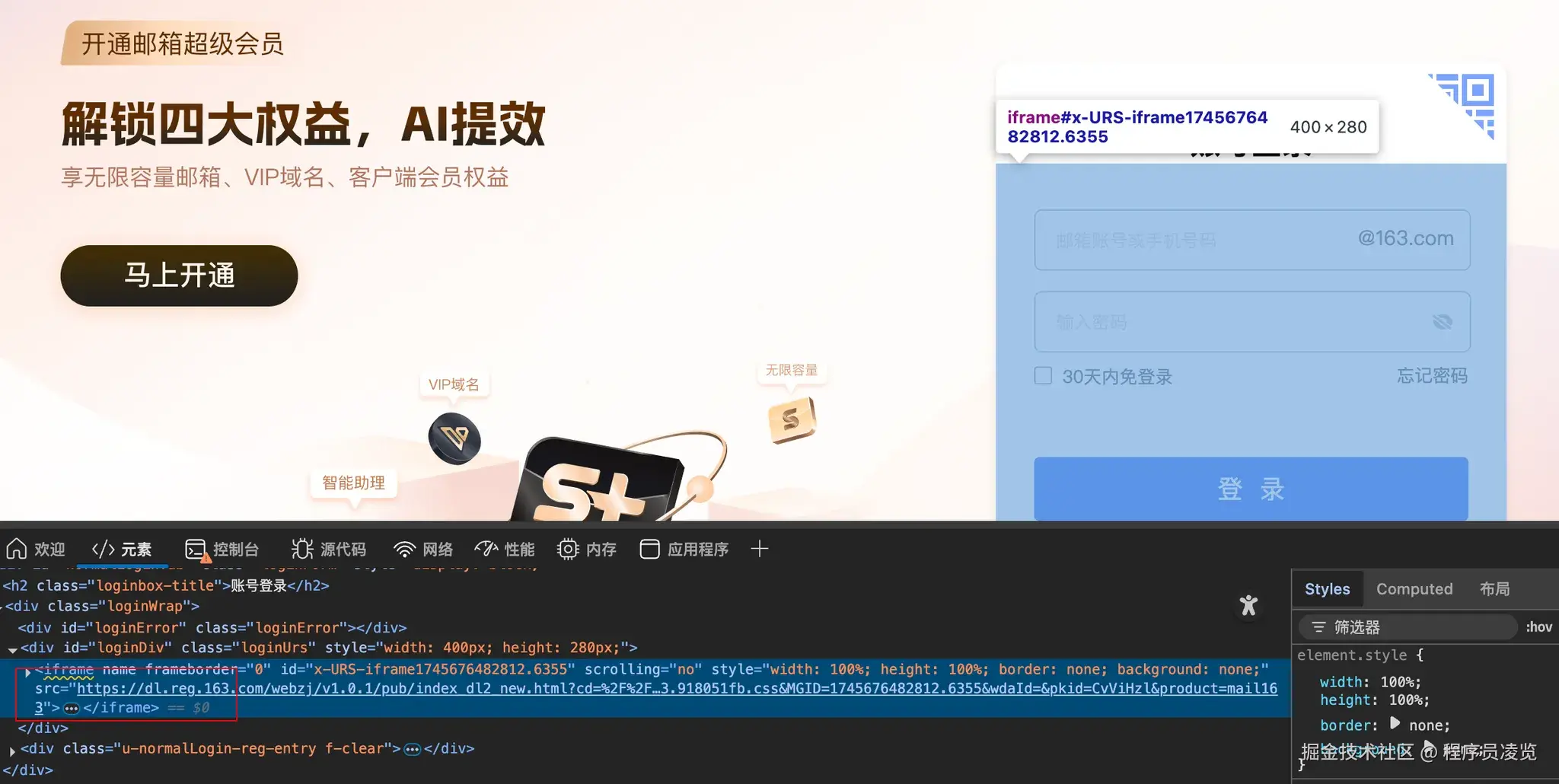Click the 忘记密码 link
The width and height of the screenshot is (1559, 784).
(1432, 376)
